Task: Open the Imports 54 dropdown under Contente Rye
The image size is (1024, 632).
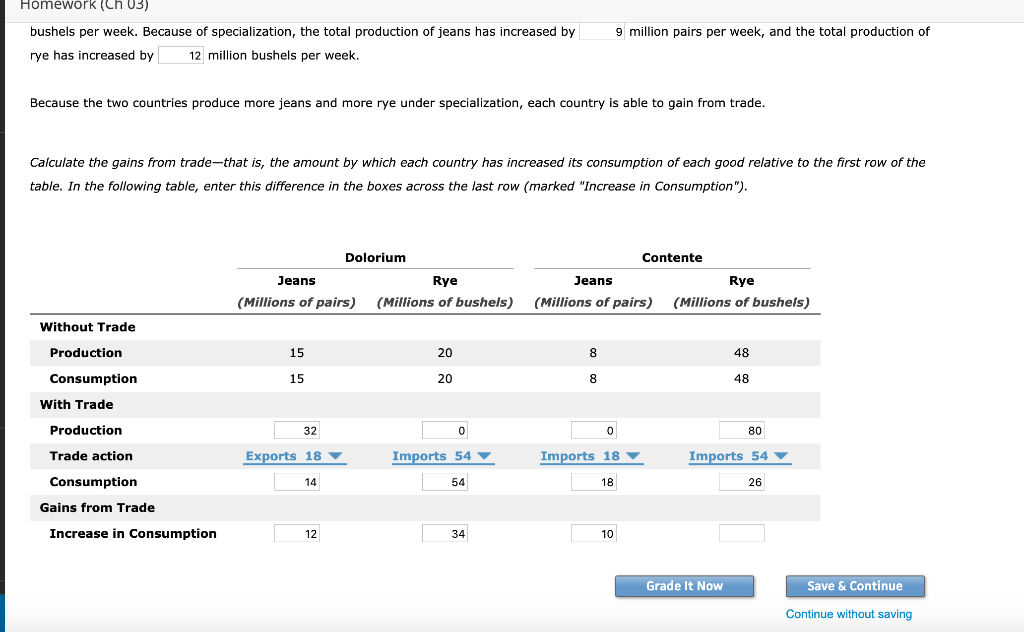Action: pyautogui.click(x=738, y=456)
